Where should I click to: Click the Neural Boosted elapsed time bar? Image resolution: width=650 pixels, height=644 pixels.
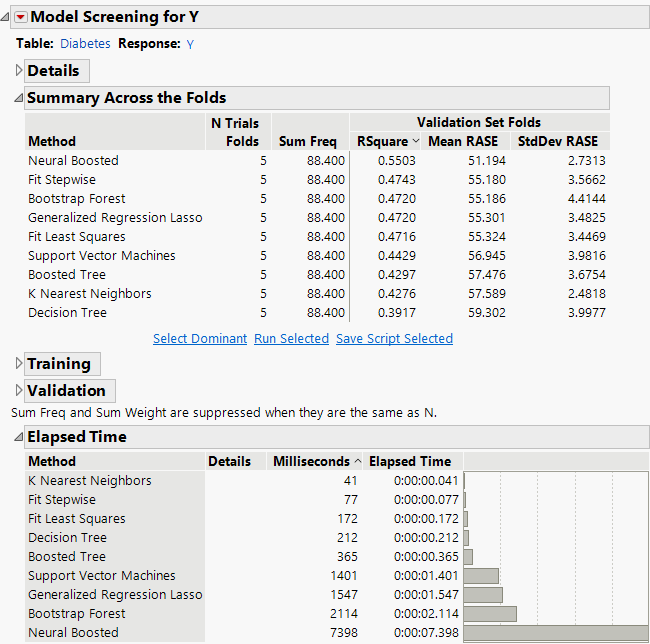pyautogui.click(x=555, y=633)
